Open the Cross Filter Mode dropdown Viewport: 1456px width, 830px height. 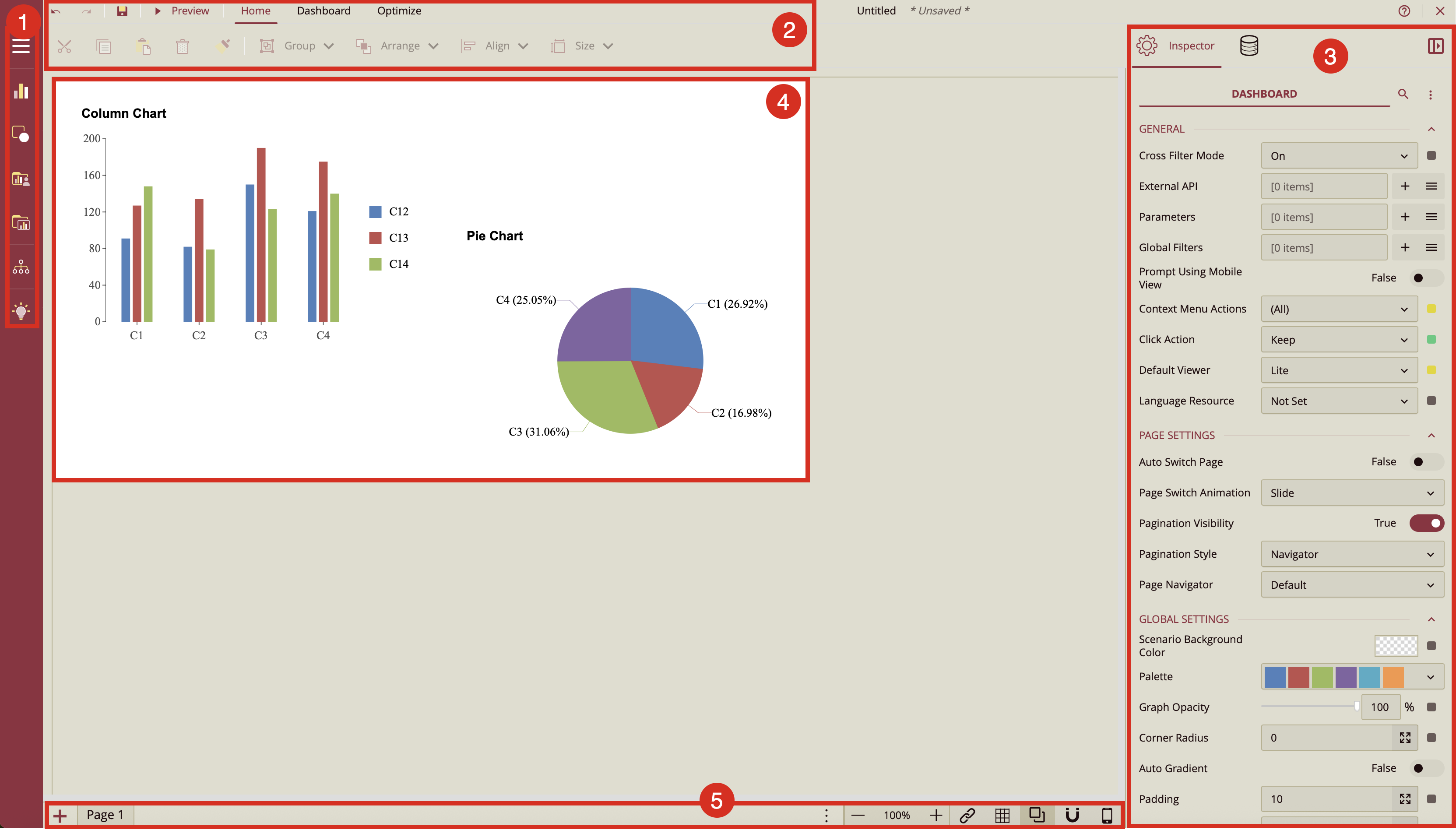tap(1337, 155)
